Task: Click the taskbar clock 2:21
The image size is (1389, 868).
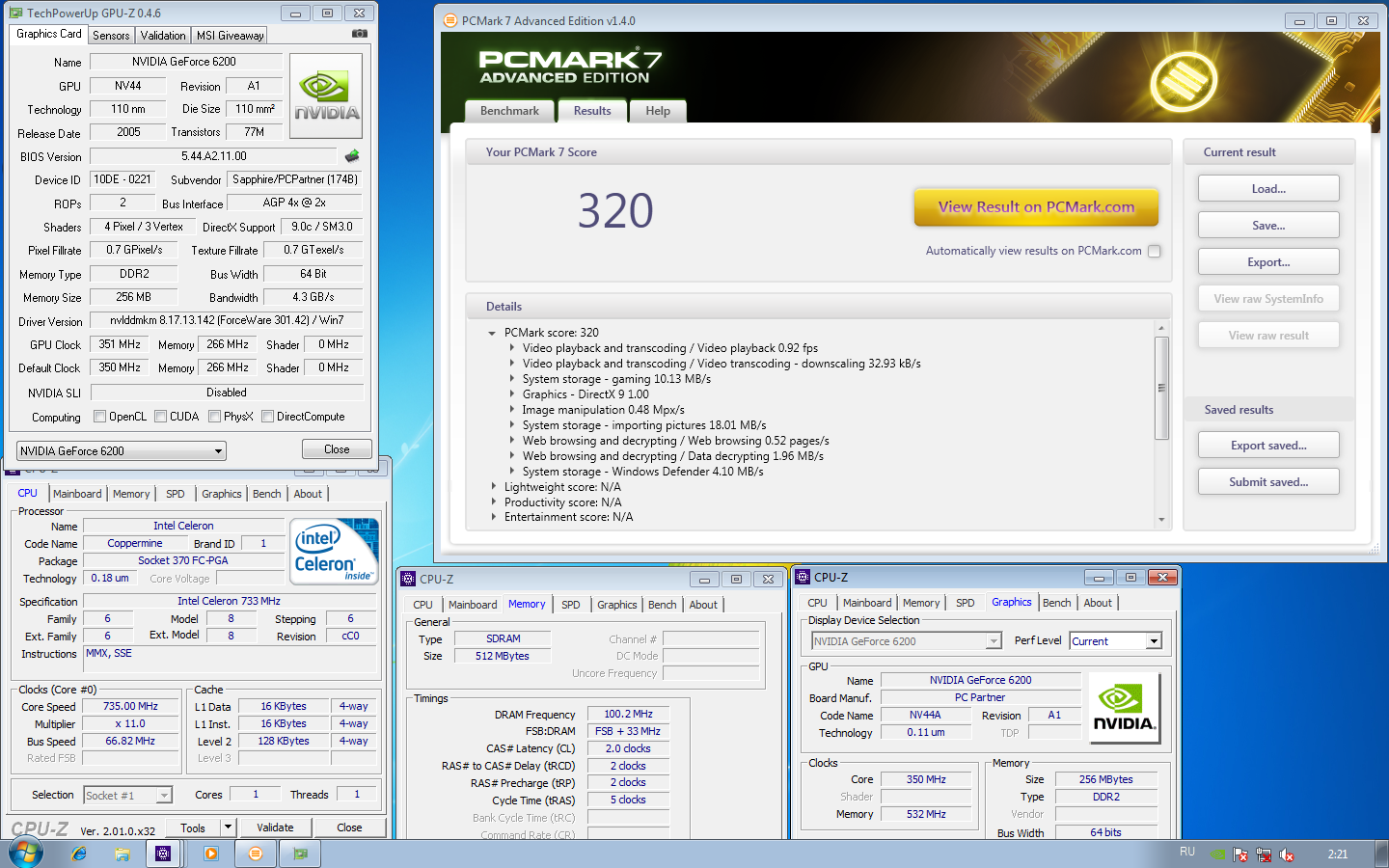Action: [1337, 854]
